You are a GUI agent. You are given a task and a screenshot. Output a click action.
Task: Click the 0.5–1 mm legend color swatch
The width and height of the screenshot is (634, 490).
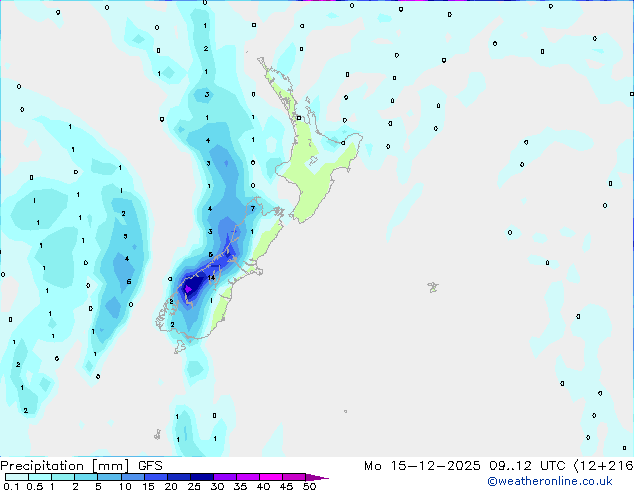40,477
